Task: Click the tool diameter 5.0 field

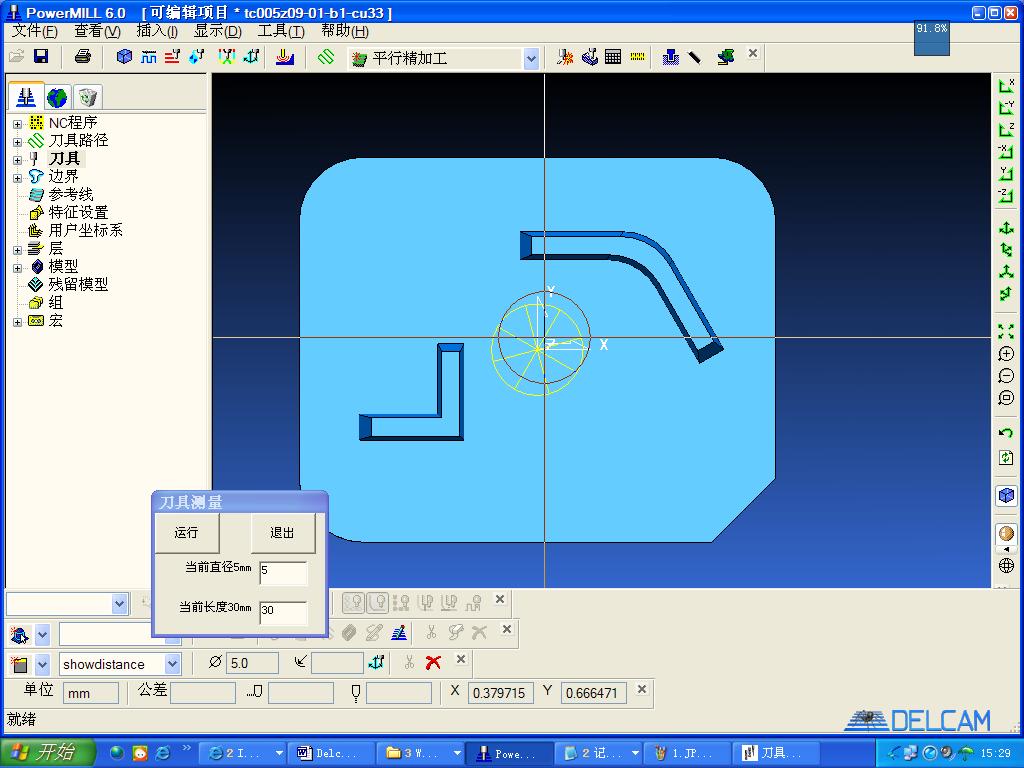Action: (x=252, y=664)
